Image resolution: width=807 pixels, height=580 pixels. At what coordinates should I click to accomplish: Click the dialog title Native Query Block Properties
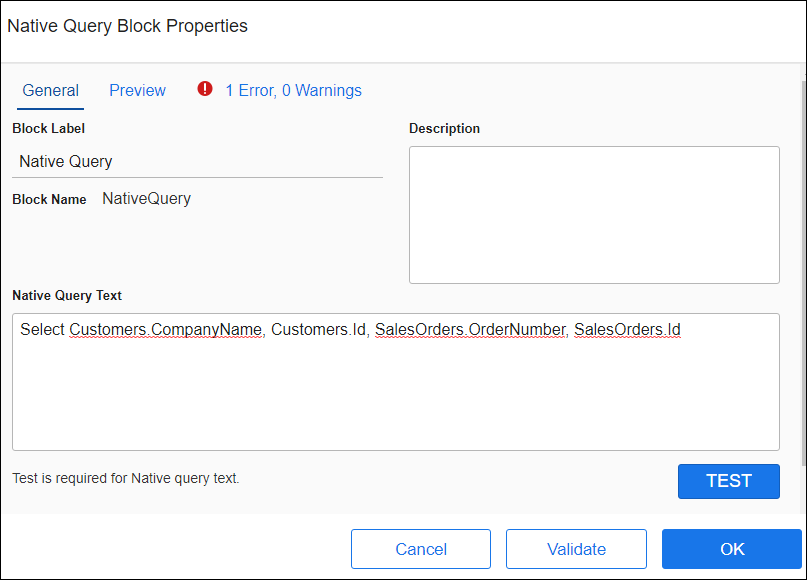(x=127, y=26)
